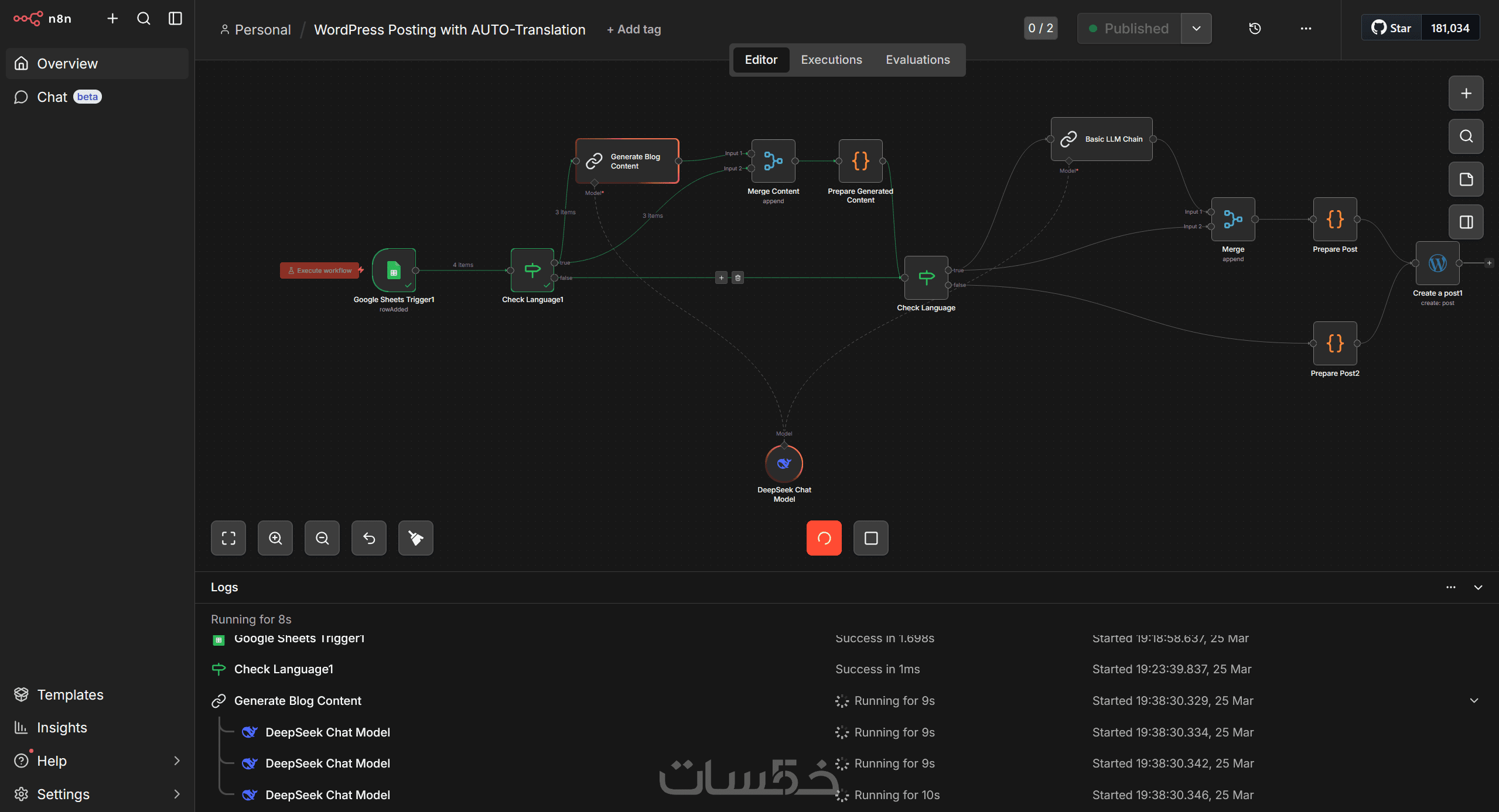The height and width of the screenshot is (812, 1499).
Task: Select the DeepSeek Chat Model node
Action: 784,464
